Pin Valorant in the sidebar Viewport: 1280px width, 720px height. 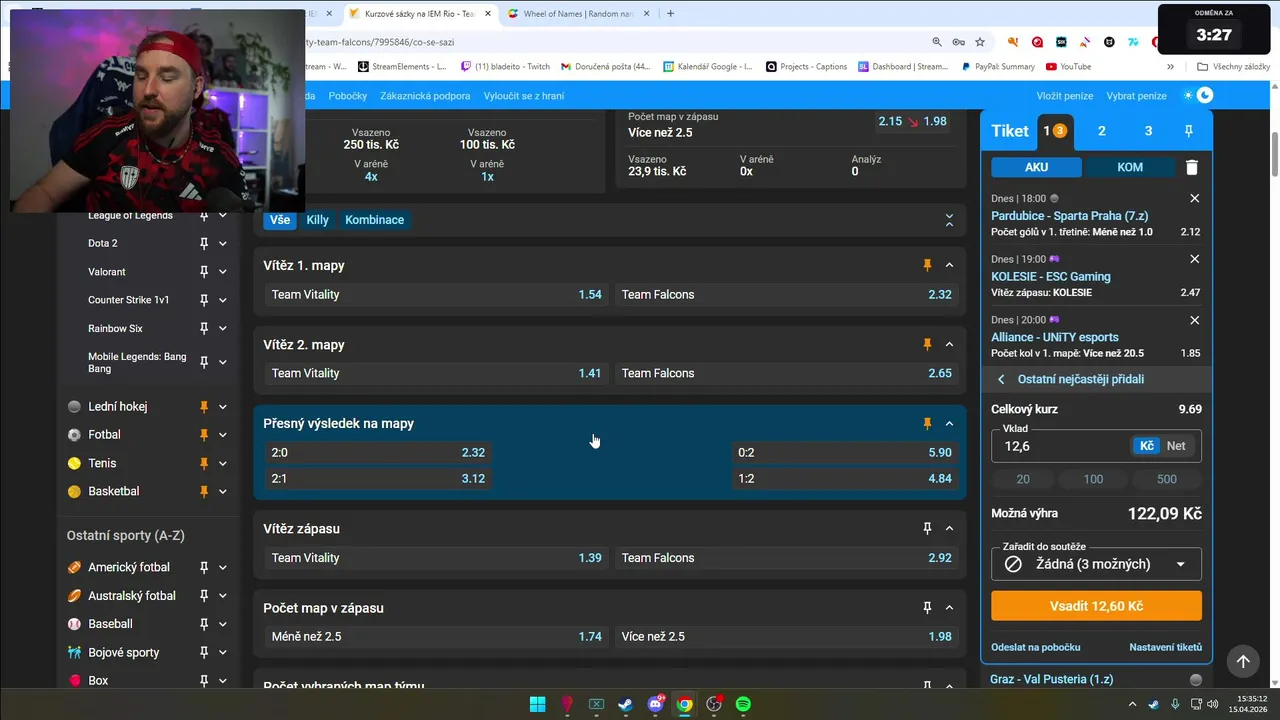point(204,272)
